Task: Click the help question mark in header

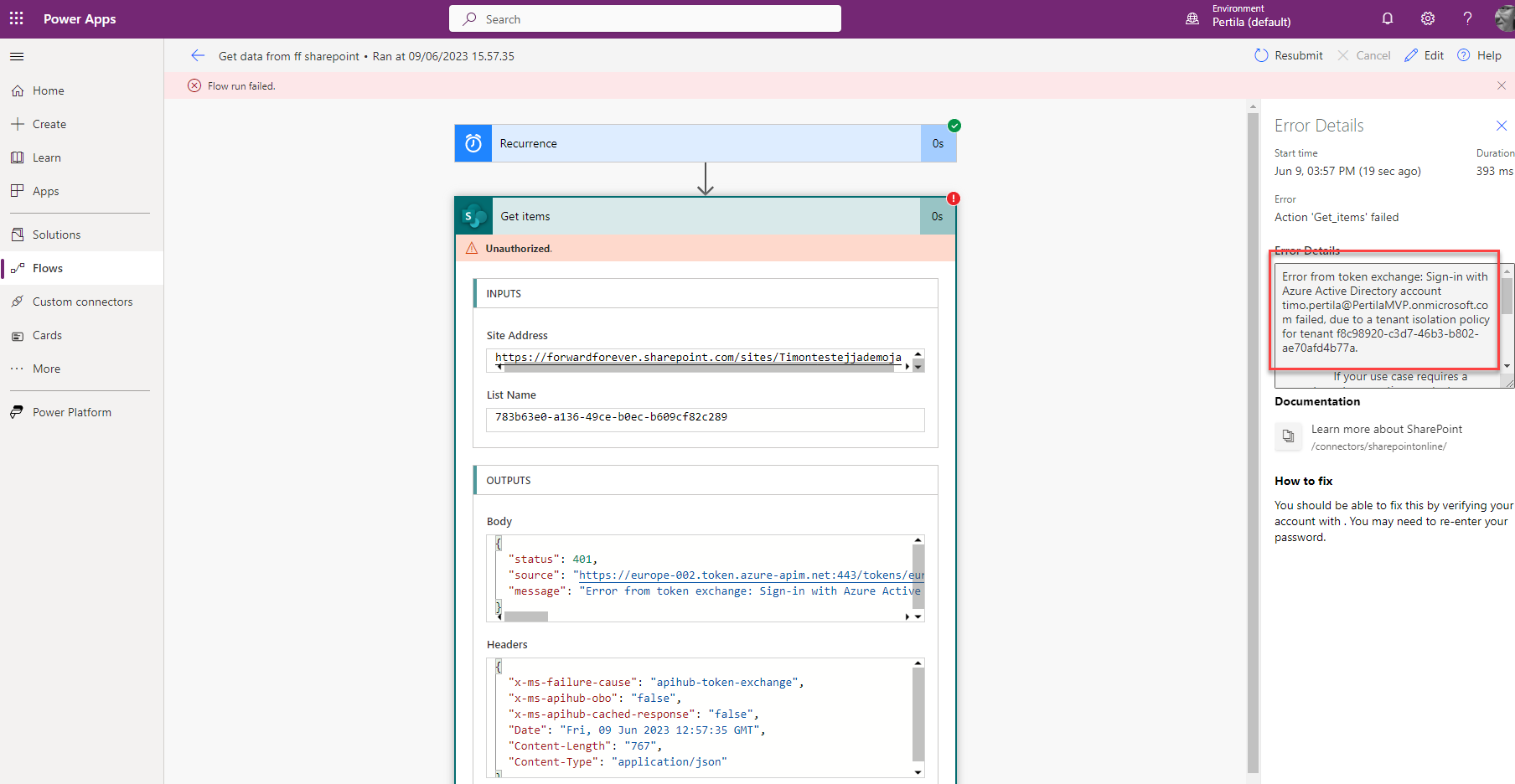Action: pos(1467,18)
